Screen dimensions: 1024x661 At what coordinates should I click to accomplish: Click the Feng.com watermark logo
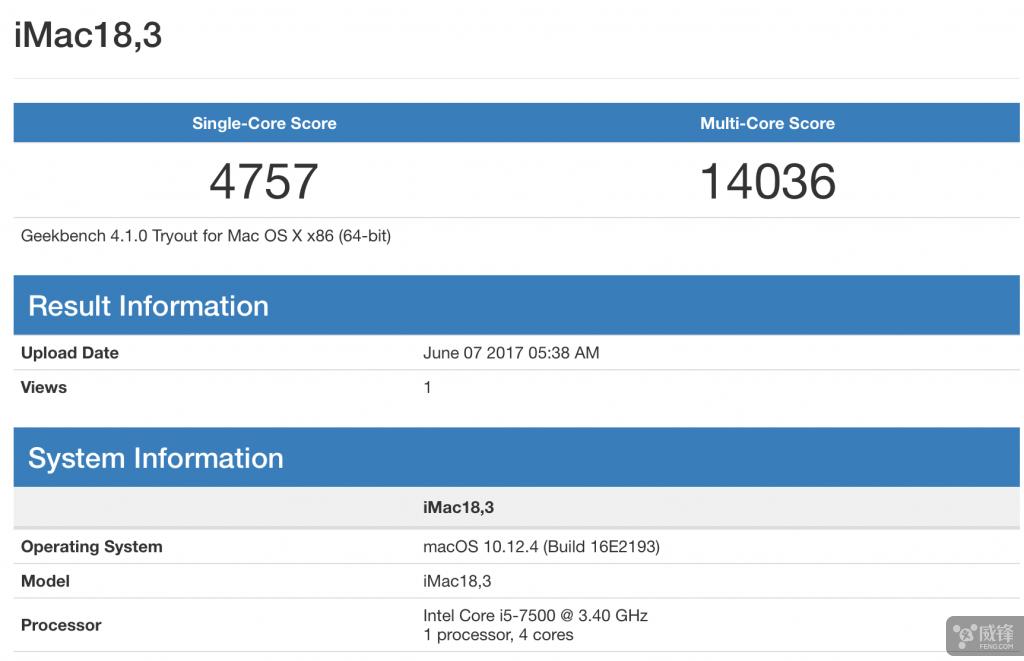[x=984, y=634]
